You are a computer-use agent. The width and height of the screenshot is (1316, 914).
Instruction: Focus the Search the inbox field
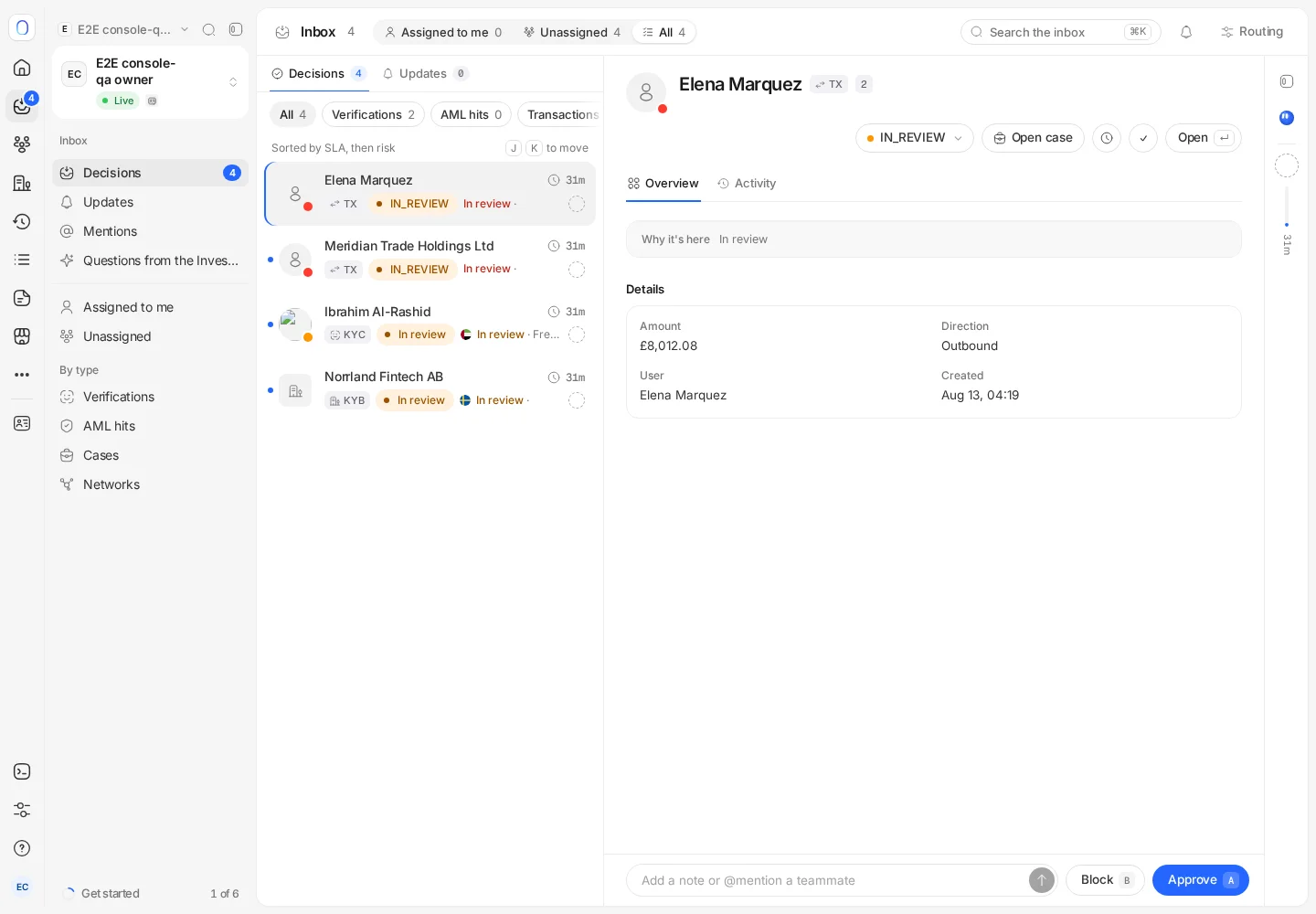[x=1061, y=32]
